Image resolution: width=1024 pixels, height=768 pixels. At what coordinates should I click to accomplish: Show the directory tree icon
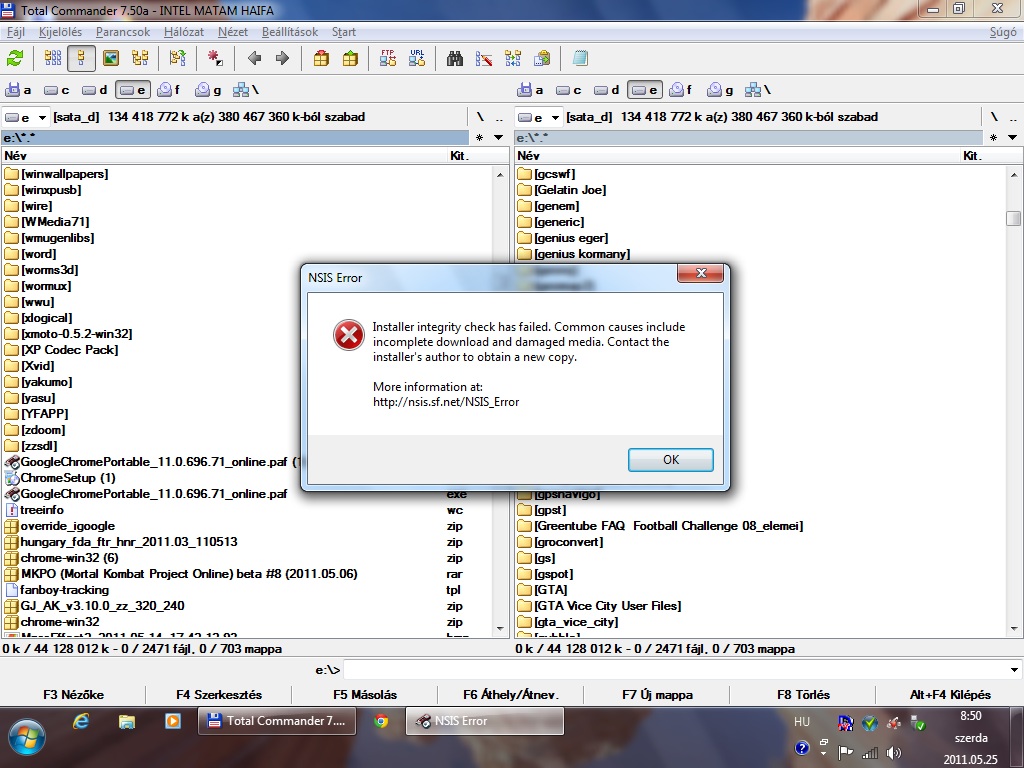click(140, 59)
